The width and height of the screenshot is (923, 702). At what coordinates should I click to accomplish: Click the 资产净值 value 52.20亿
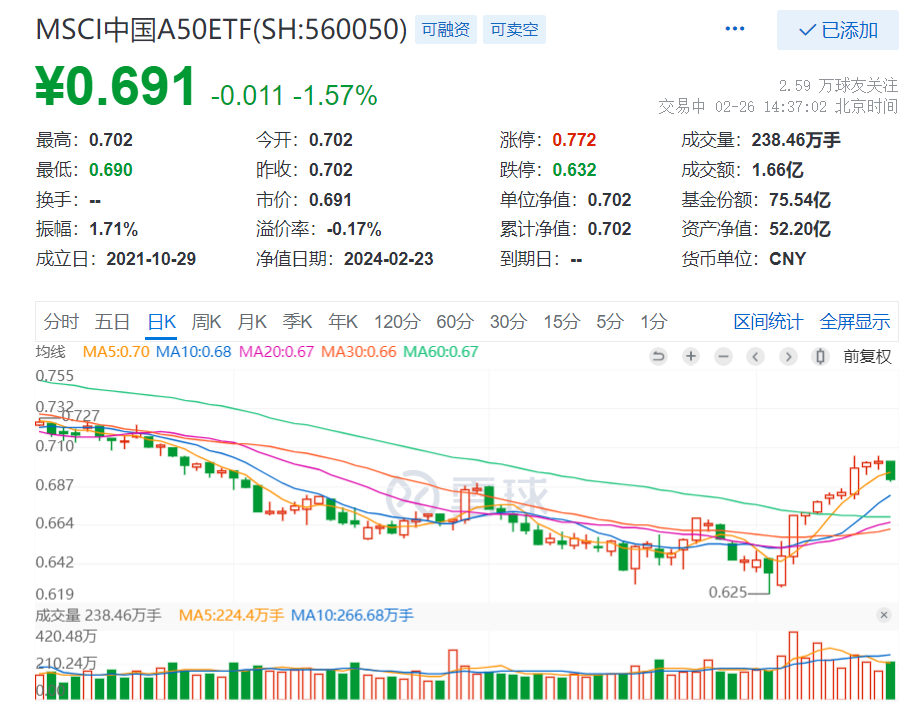point(800,229)
